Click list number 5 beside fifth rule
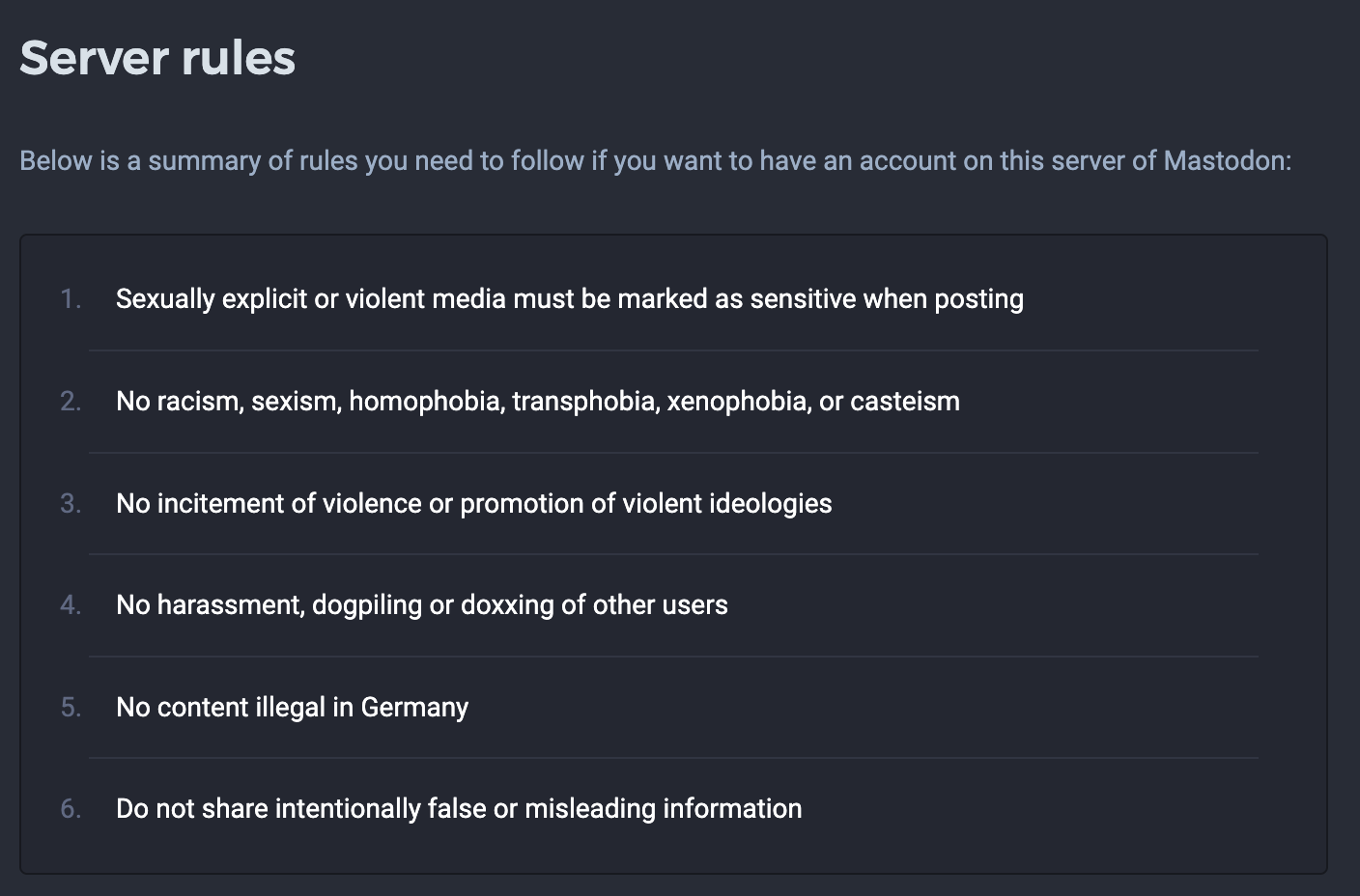 [x=71, y=708]
